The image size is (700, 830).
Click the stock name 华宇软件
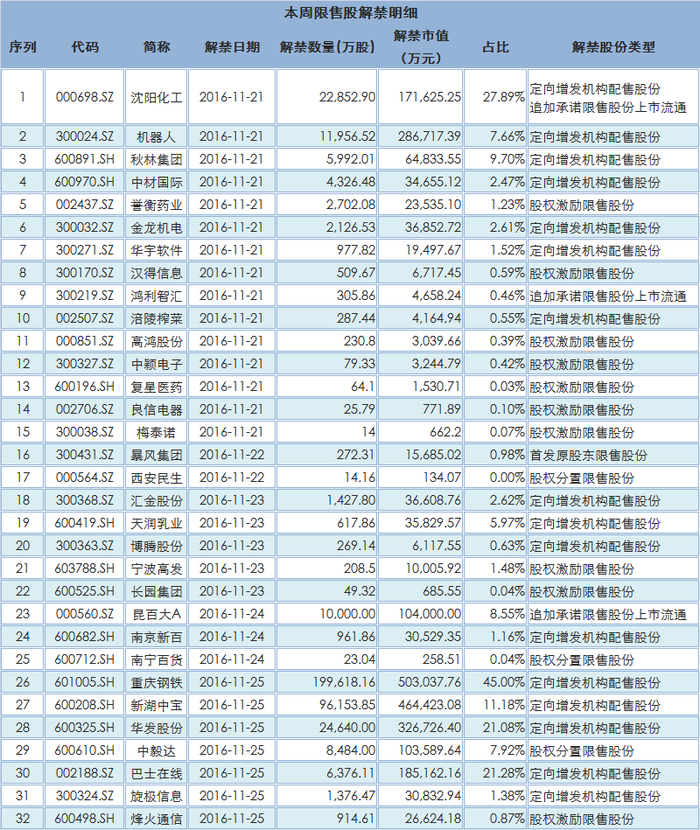coord(157,251)
